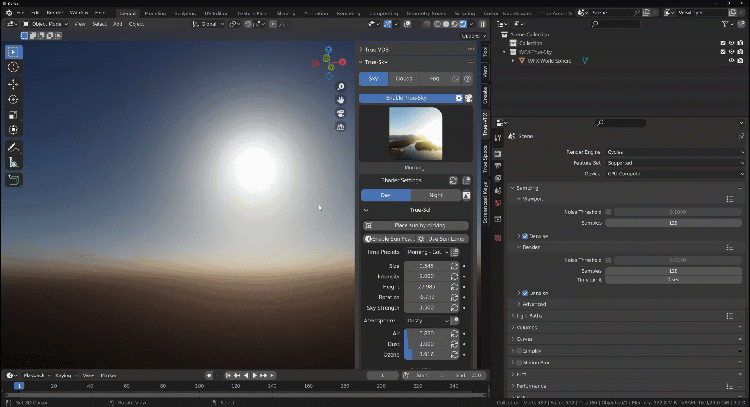The width and height of the screenshot is (750, 407).
Task: Pick the Measure tool
Action: point(13,162)
